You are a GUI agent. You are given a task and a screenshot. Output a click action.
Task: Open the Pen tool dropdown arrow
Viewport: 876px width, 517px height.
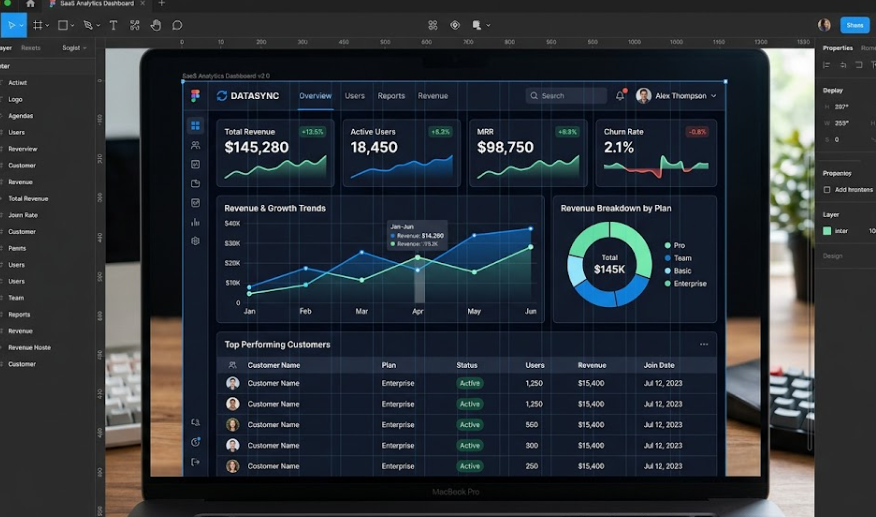pyautogui.click(x=98, y=25)
